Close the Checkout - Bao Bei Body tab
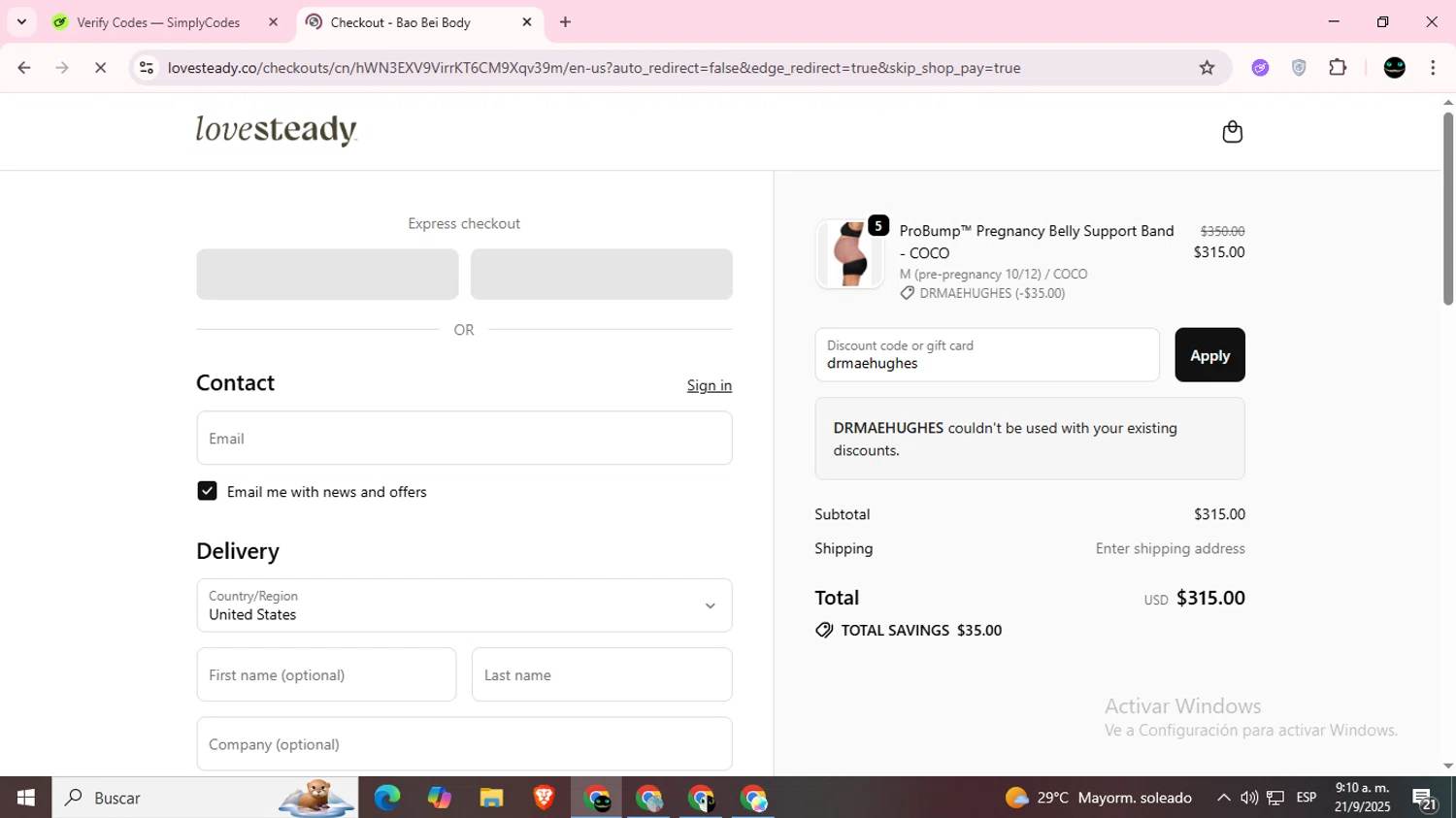The width and height of the screenshot is (1456, 818). click(527, 21)
